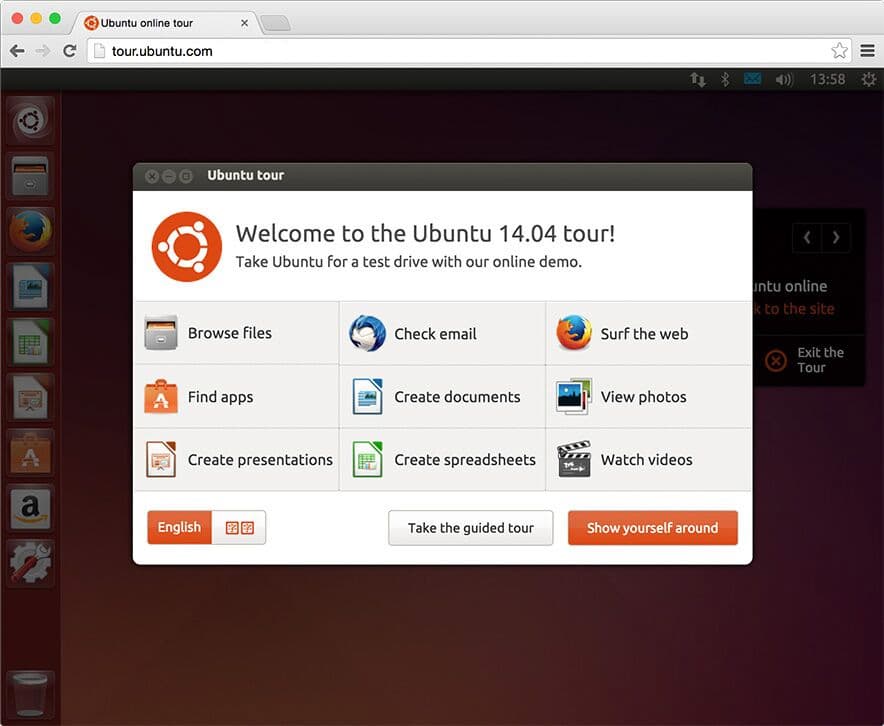
Task: Open Find apps via the Software Center icon
Action: tap(159, 396)
